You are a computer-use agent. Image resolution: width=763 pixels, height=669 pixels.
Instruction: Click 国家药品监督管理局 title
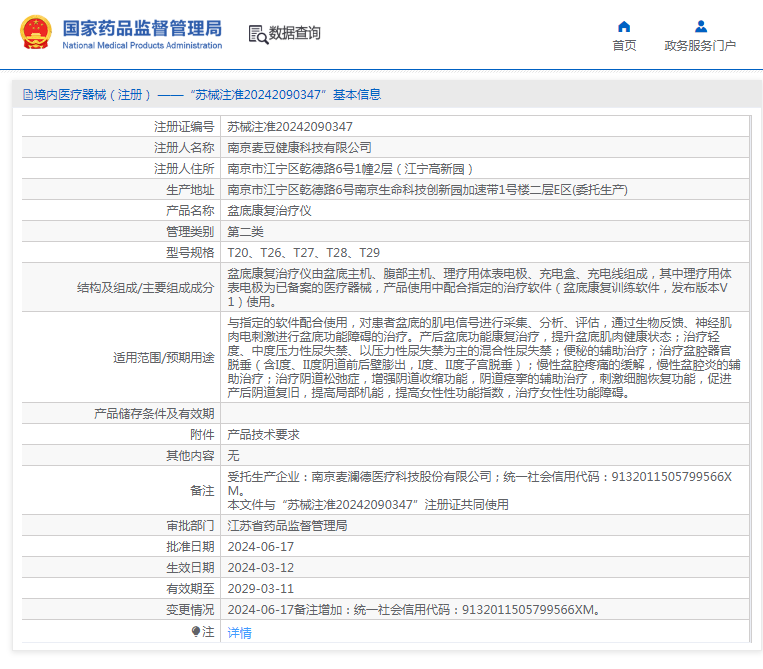pos(142,28)
